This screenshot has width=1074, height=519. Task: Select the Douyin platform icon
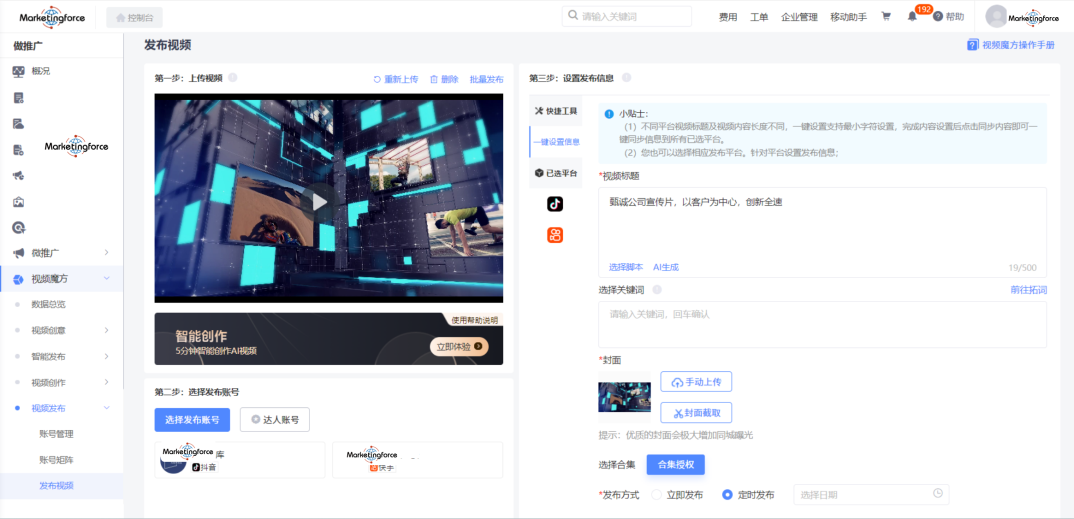tap(555, 204)
